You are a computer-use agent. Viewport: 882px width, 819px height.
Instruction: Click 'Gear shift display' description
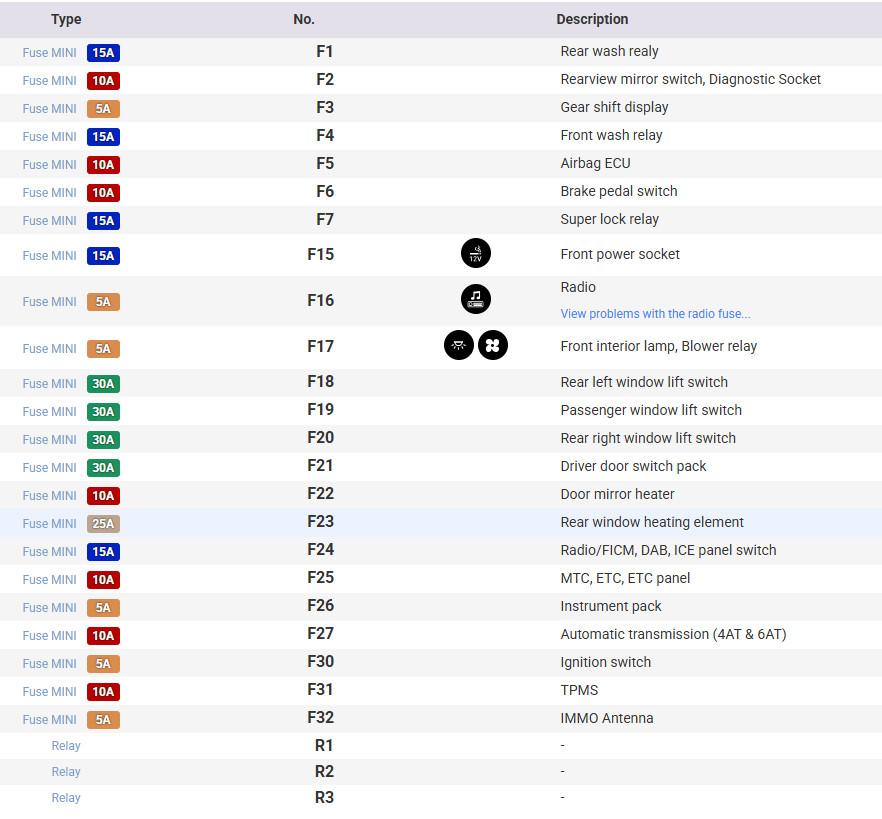[x=614, y=107]
